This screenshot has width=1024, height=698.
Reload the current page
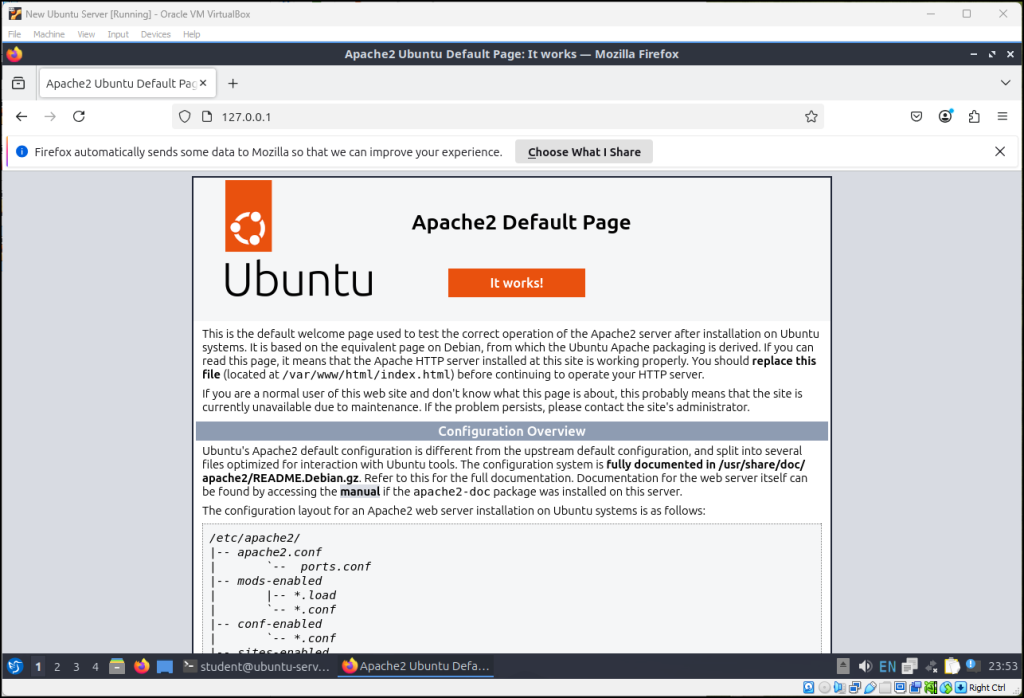[79, 116]
